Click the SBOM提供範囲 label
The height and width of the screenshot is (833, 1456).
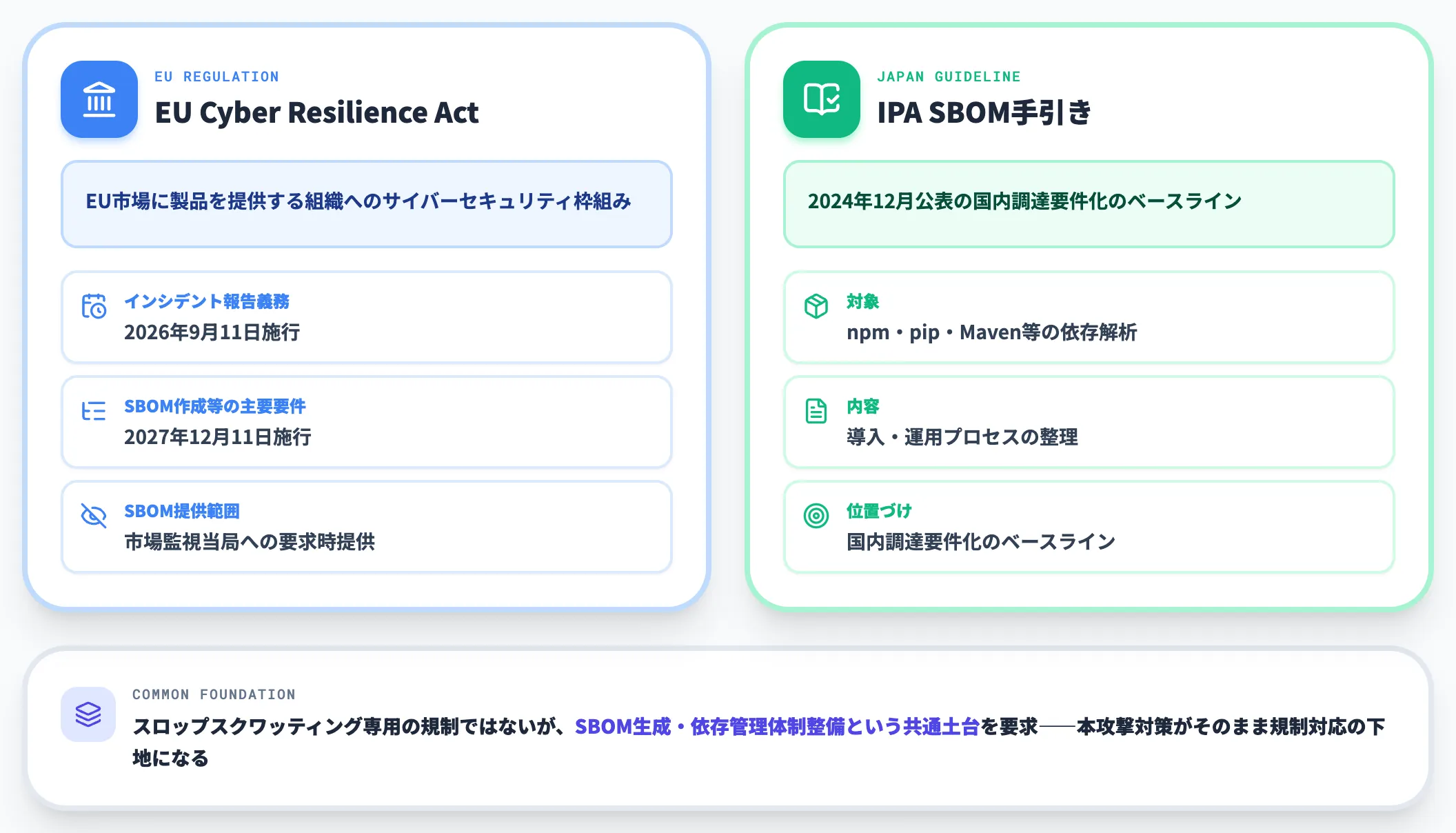point(182,511)
